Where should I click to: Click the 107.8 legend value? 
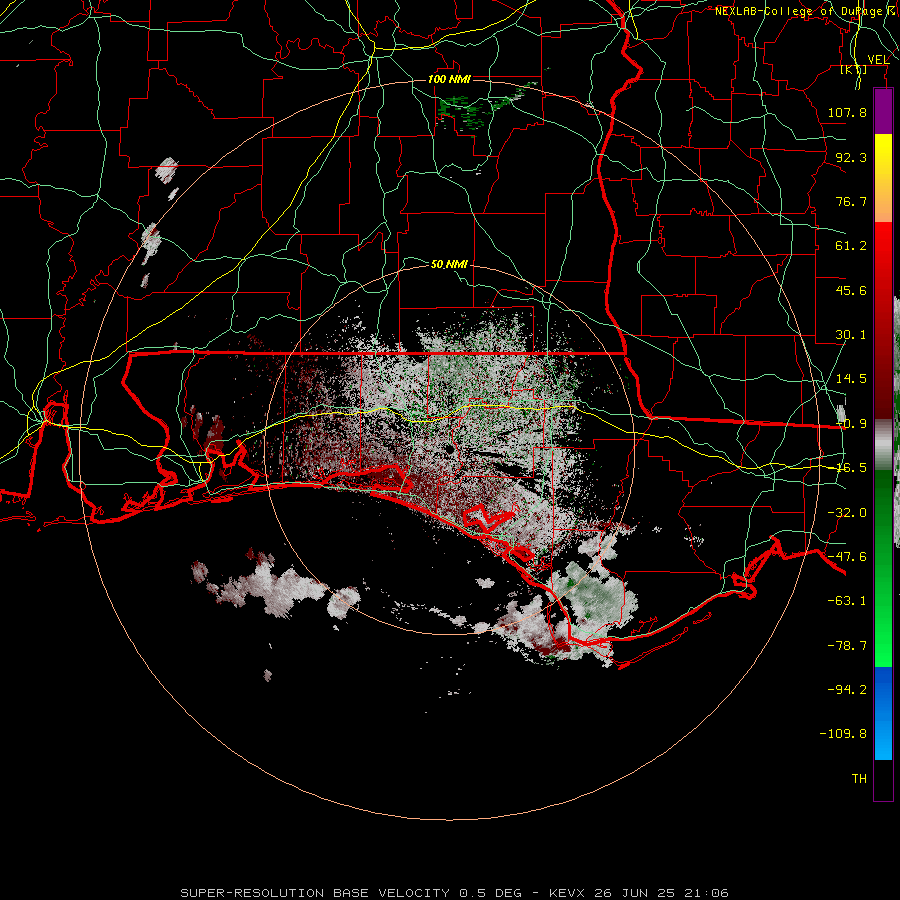tap(847, 112)
